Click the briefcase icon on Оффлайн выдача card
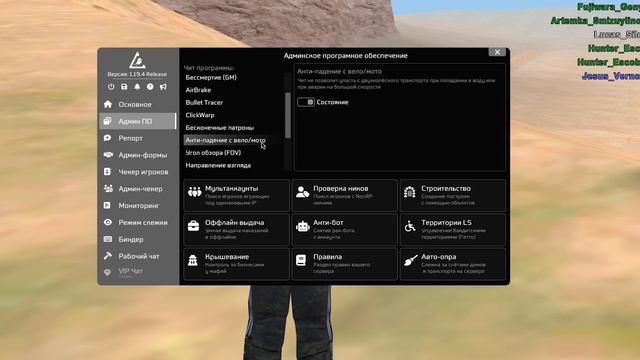The height and width of the screenshot is (360, 640). point(193,225)
